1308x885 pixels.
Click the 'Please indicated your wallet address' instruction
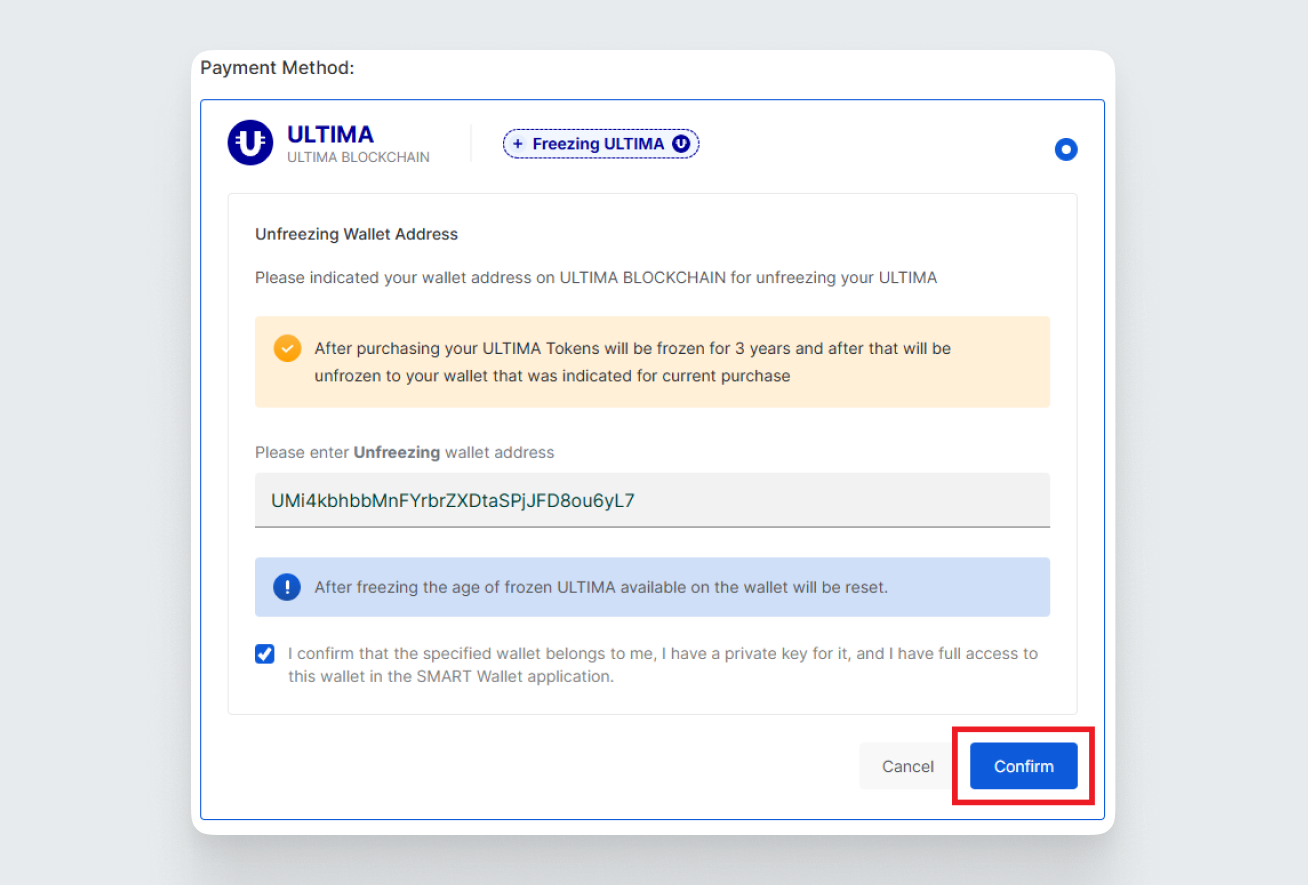(x=596, y=277)
